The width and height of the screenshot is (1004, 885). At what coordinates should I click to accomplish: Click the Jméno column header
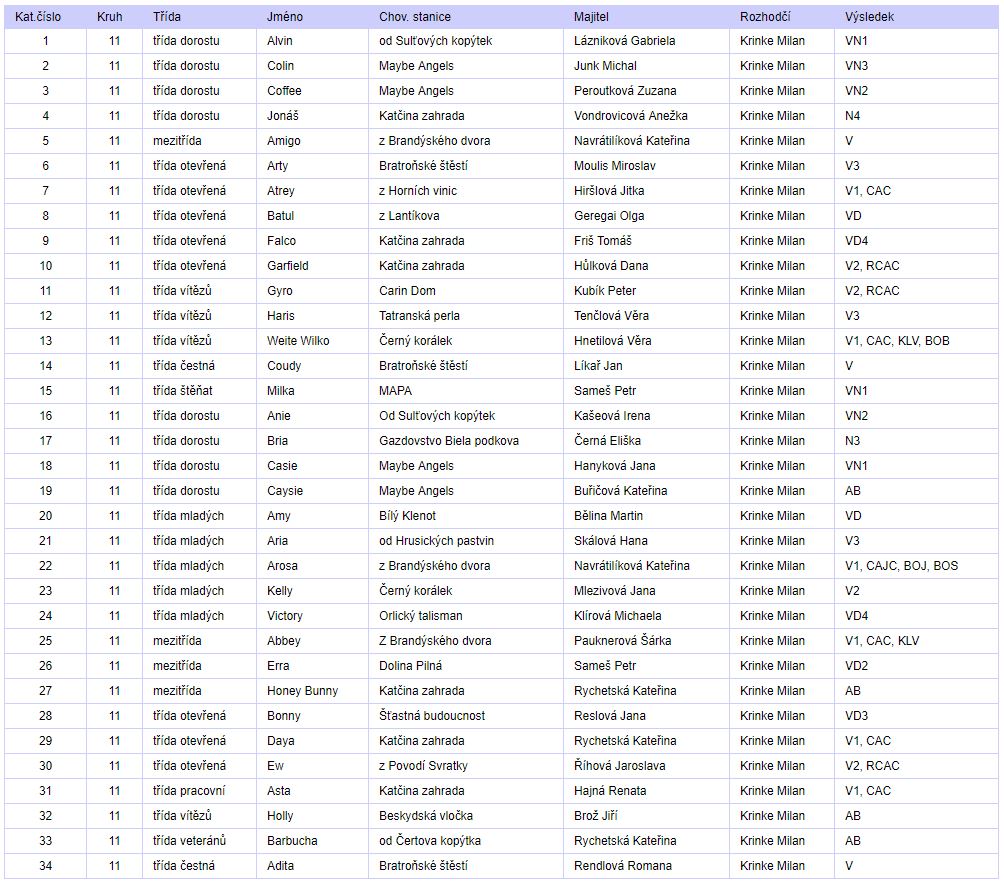coord(284,17)
